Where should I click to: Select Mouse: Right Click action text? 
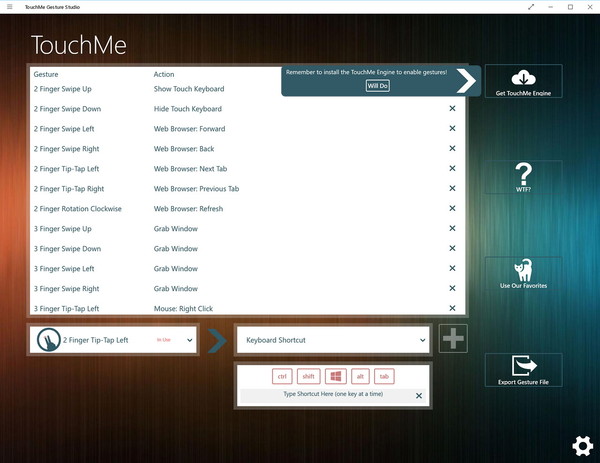183,308
